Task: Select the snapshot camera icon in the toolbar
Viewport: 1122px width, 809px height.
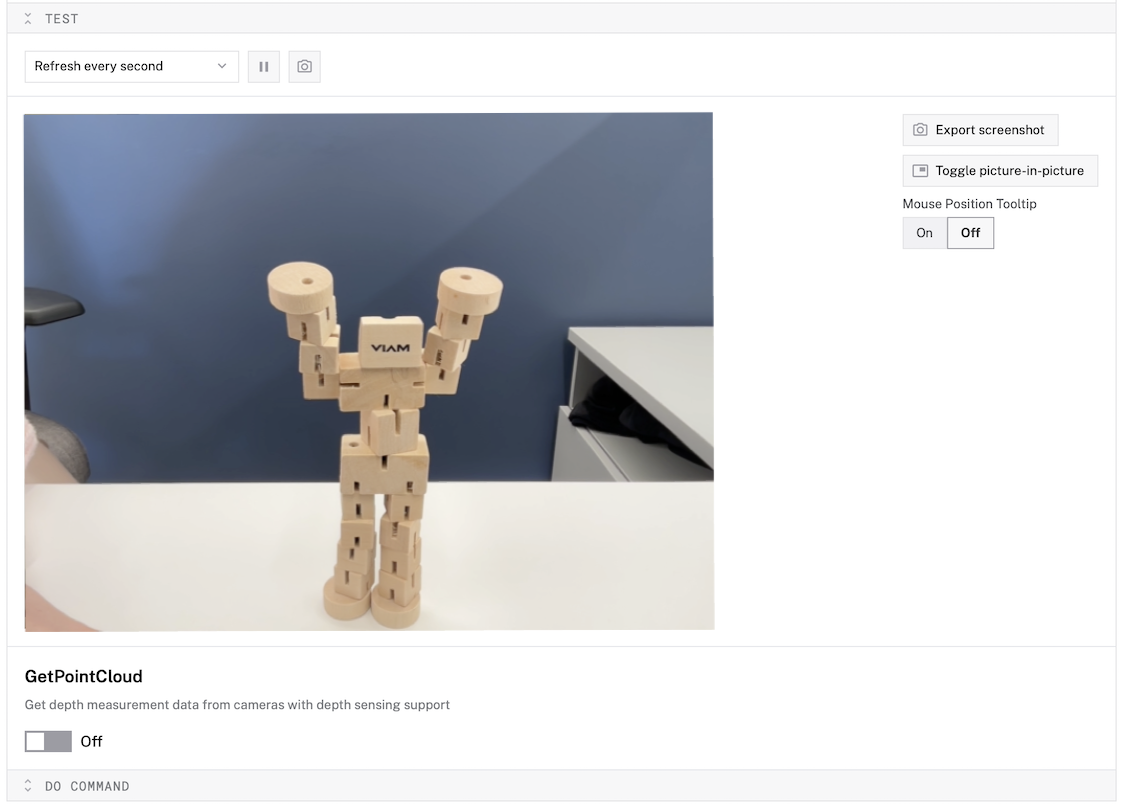Action: pos(304,66)
